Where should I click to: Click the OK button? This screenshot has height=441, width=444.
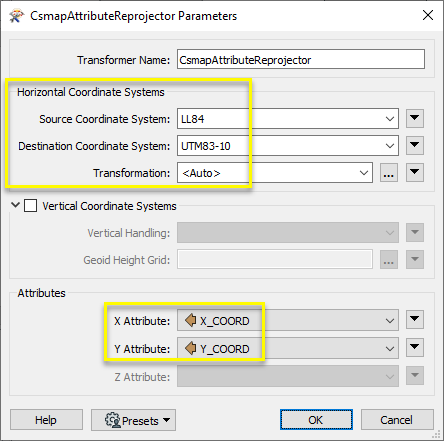[x=316, y=420]
